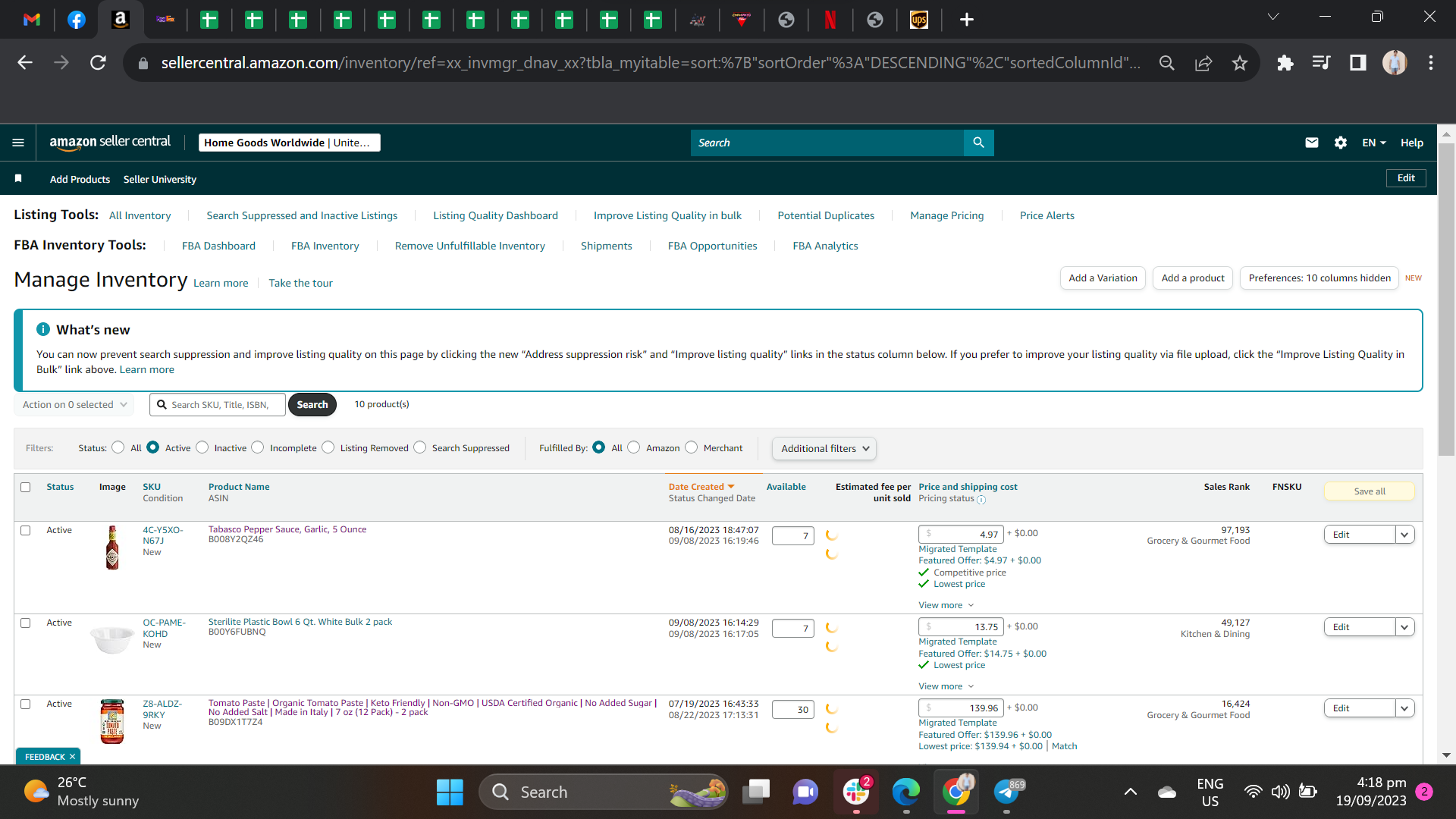
Task: Open Edit dropdown arrow for Tabasco row
Action: coord(1404,535)
